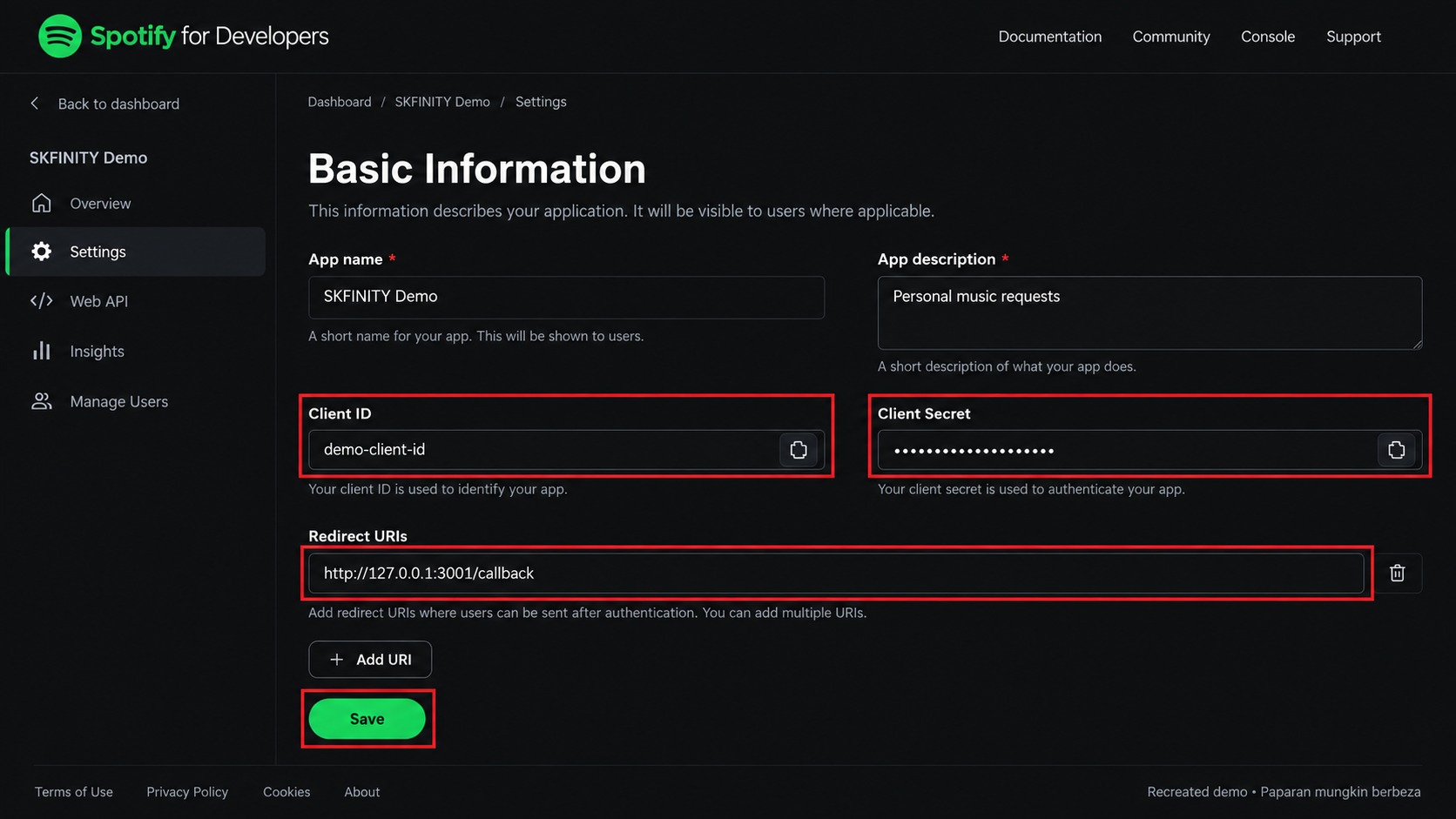Select Settings in the sidebar

click(136, 252)
